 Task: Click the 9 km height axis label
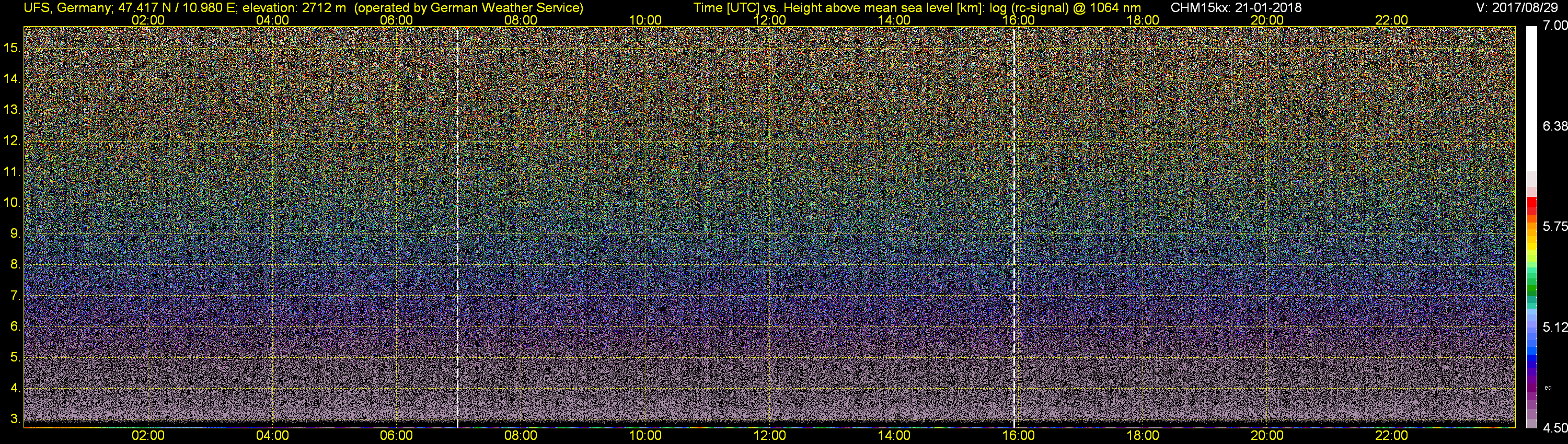15,233
